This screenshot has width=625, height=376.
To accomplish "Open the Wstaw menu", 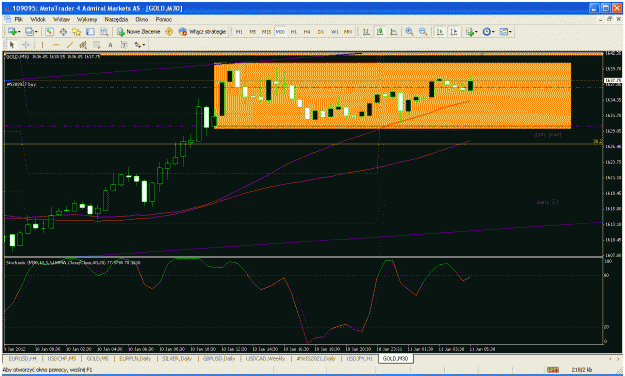I will 61,19.
